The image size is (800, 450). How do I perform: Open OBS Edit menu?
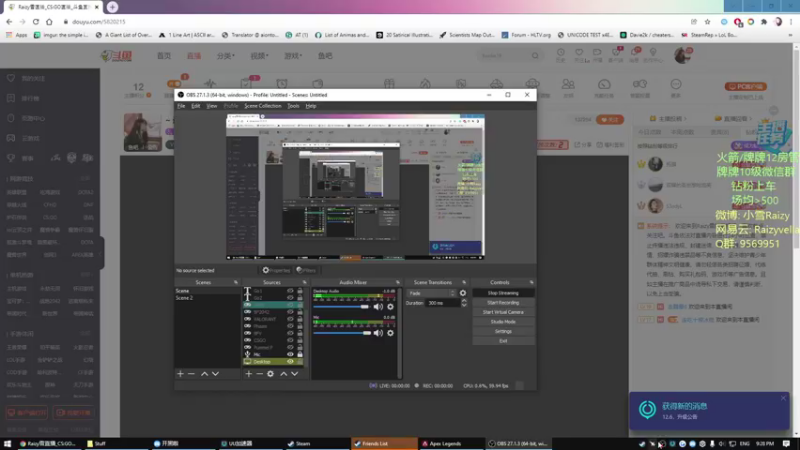coord(195,106)
